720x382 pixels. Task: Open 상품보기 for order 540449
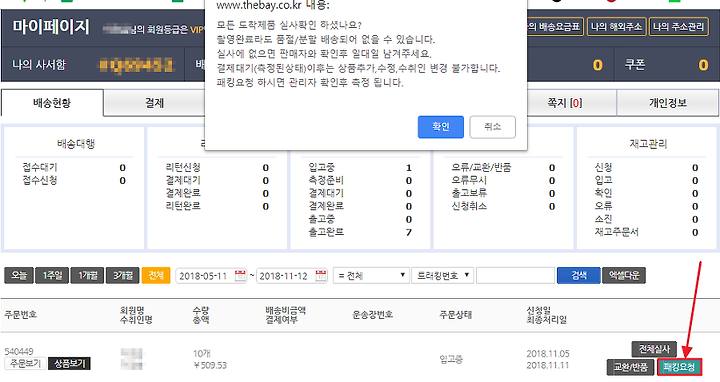70,364
